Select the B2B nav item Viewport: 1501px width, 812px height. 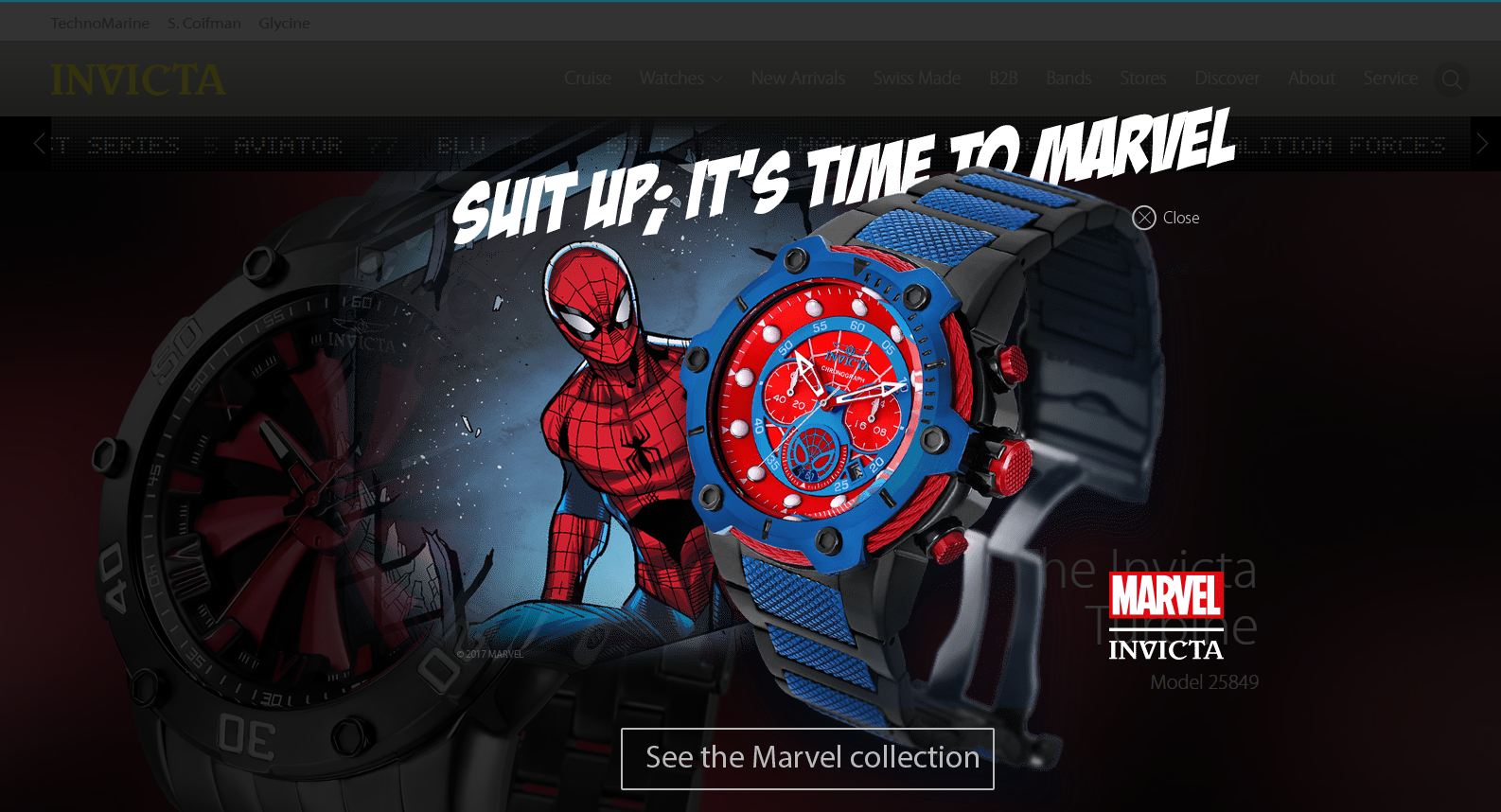click(x=1003, y=79)
